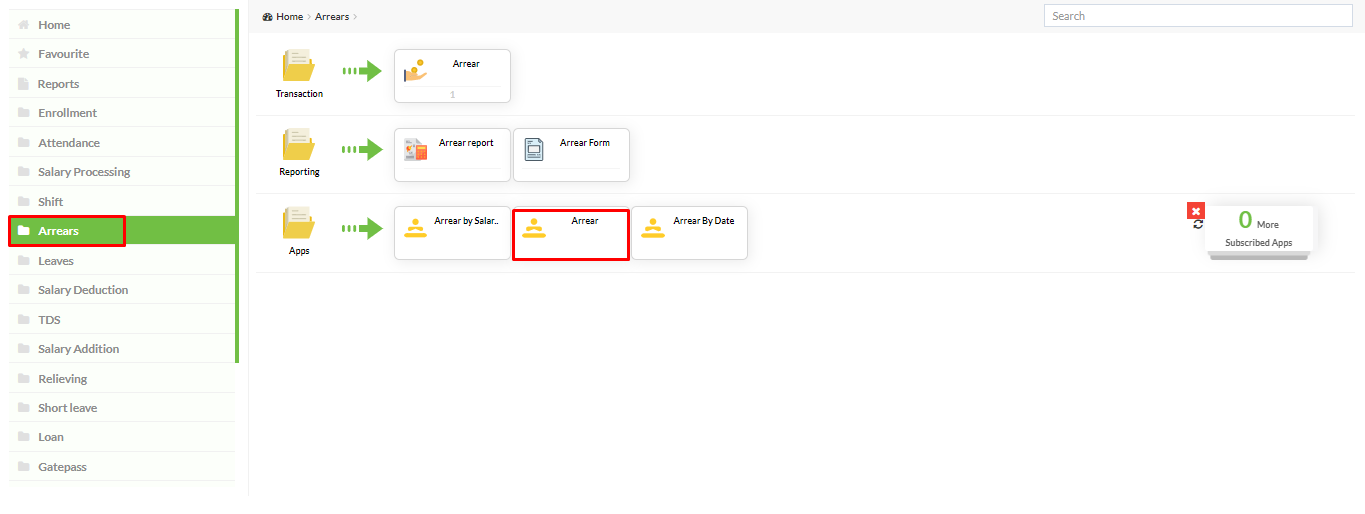This screenshot has width=1365, height=514.
Task: Go to Reports in the sidebar
Action: (122, 84)
